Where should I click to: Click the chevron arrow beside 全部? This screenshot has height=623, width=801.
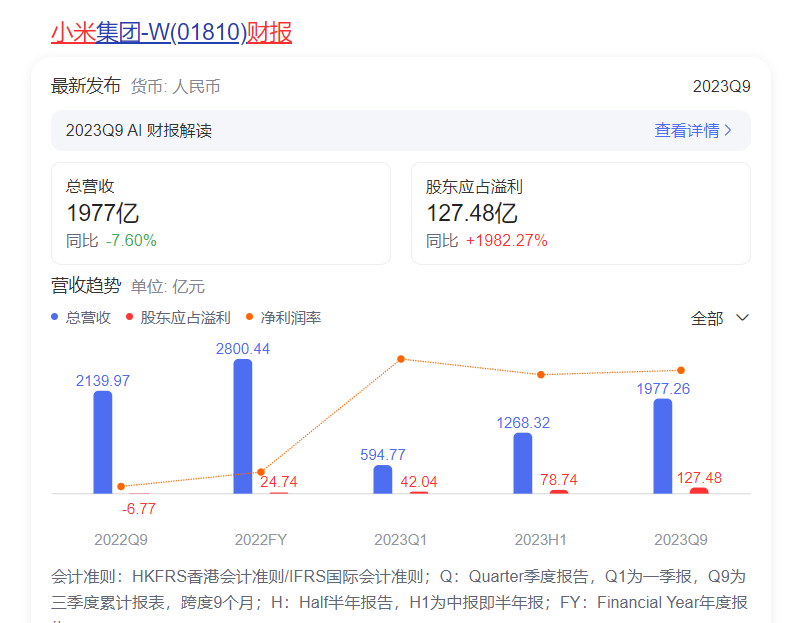tap(742, 318)
